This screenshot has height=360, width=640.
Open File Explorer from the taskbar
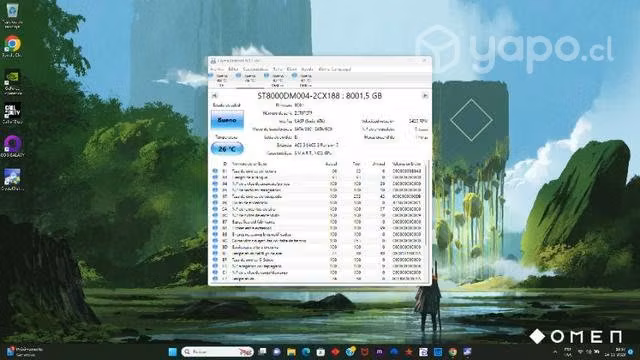(x=291, y=352)
